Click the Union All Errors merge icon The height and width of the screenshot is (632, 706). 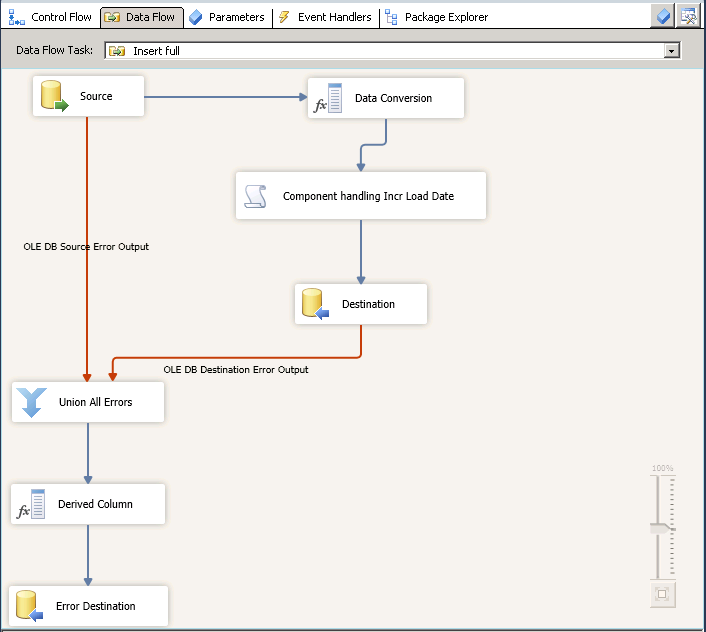tap(32, 402)
